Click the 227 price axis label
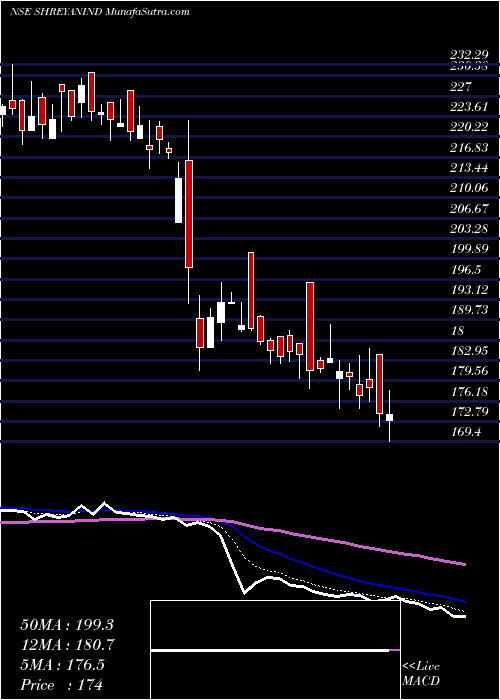Viewport: 500px width, 700px height. [x=461, y=87]
